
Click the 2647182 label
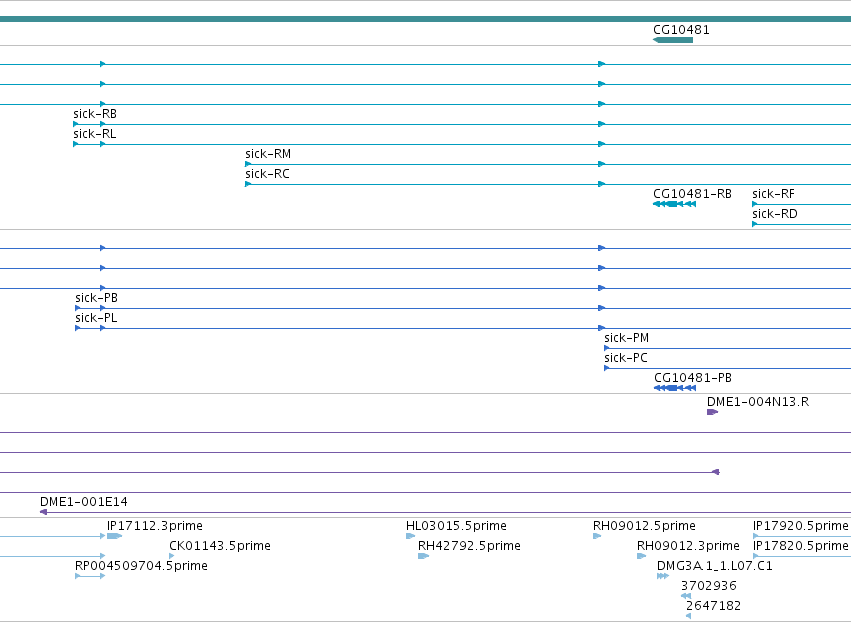pyautogui.click(x=713, y=606)
